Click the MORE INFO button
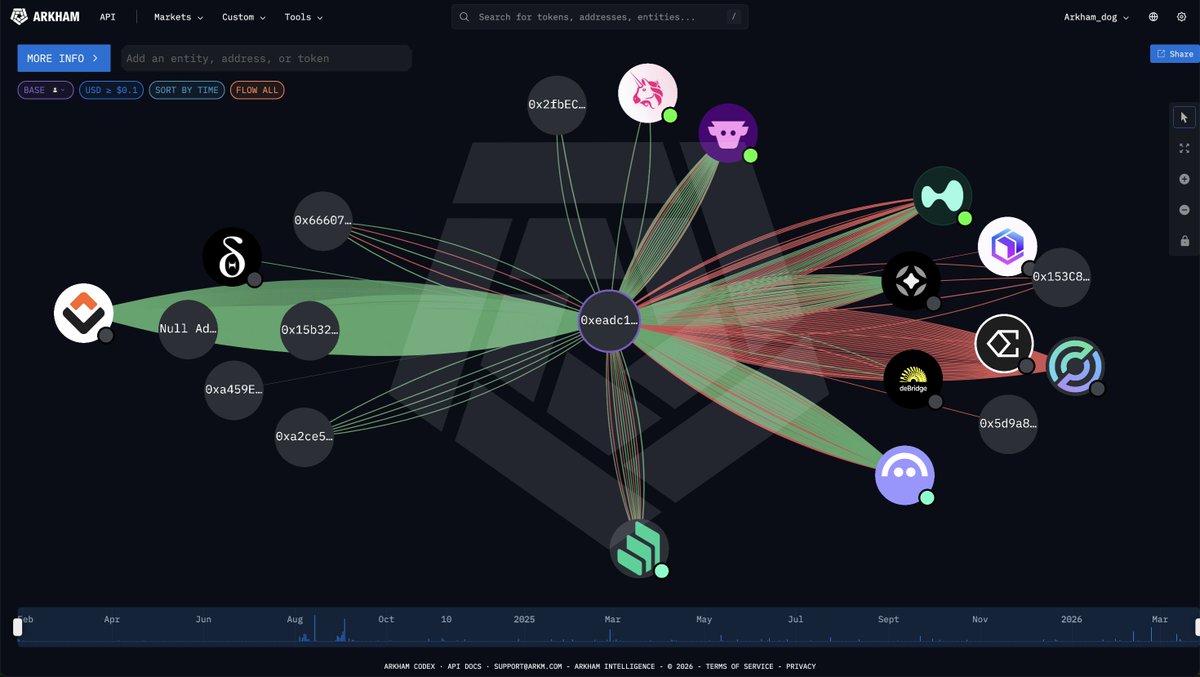This screenshot has width=1200, height=677. point(64,58)
